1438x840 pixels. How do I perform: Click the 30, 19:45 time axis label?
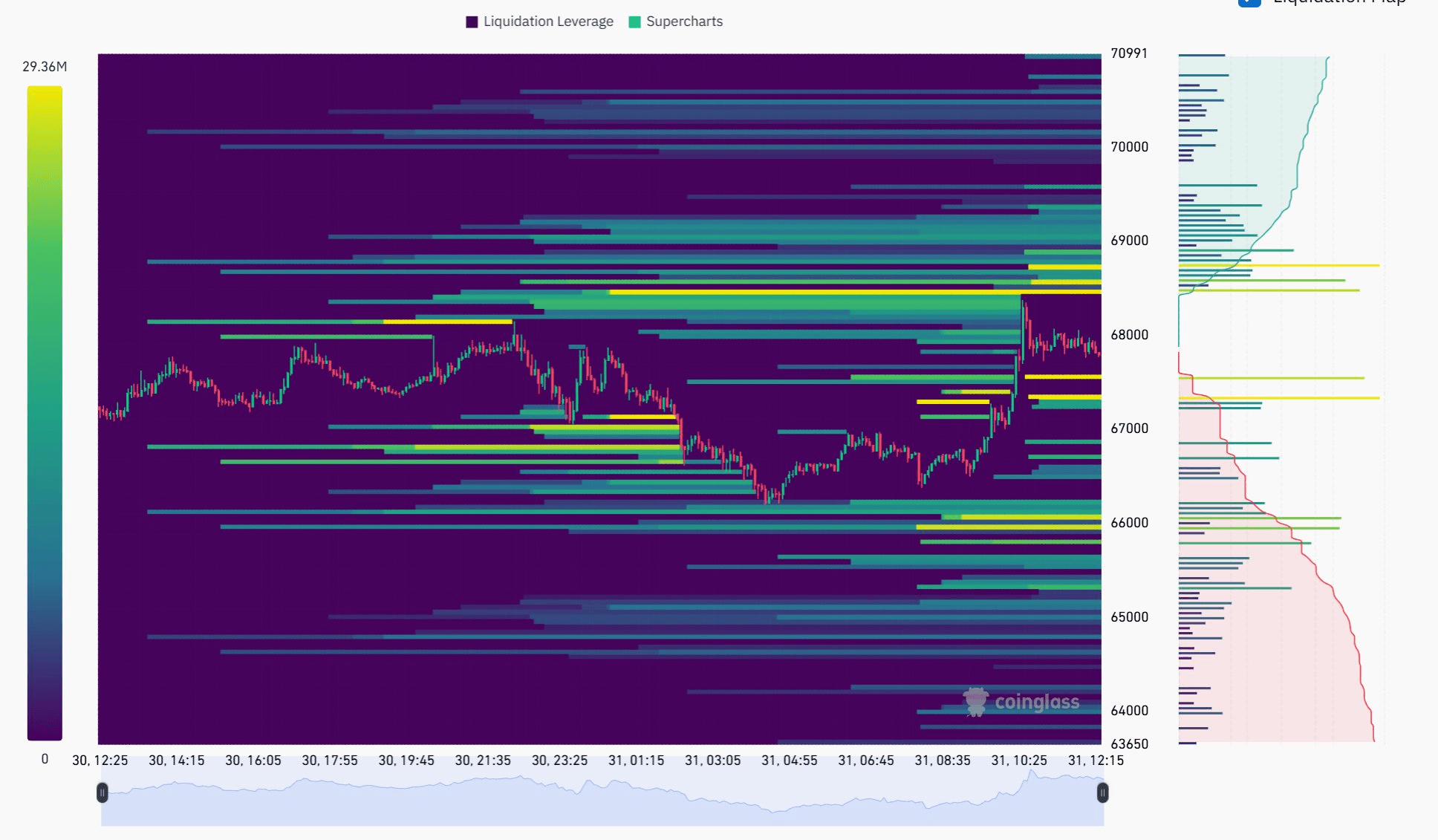406,761
